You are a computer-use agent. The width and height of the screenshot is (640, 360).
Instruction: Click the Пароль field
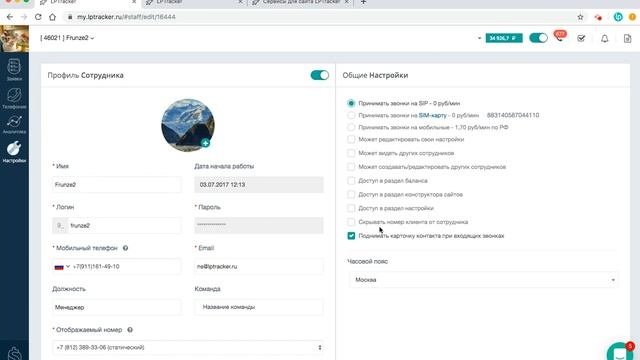[x=259, y=225]
